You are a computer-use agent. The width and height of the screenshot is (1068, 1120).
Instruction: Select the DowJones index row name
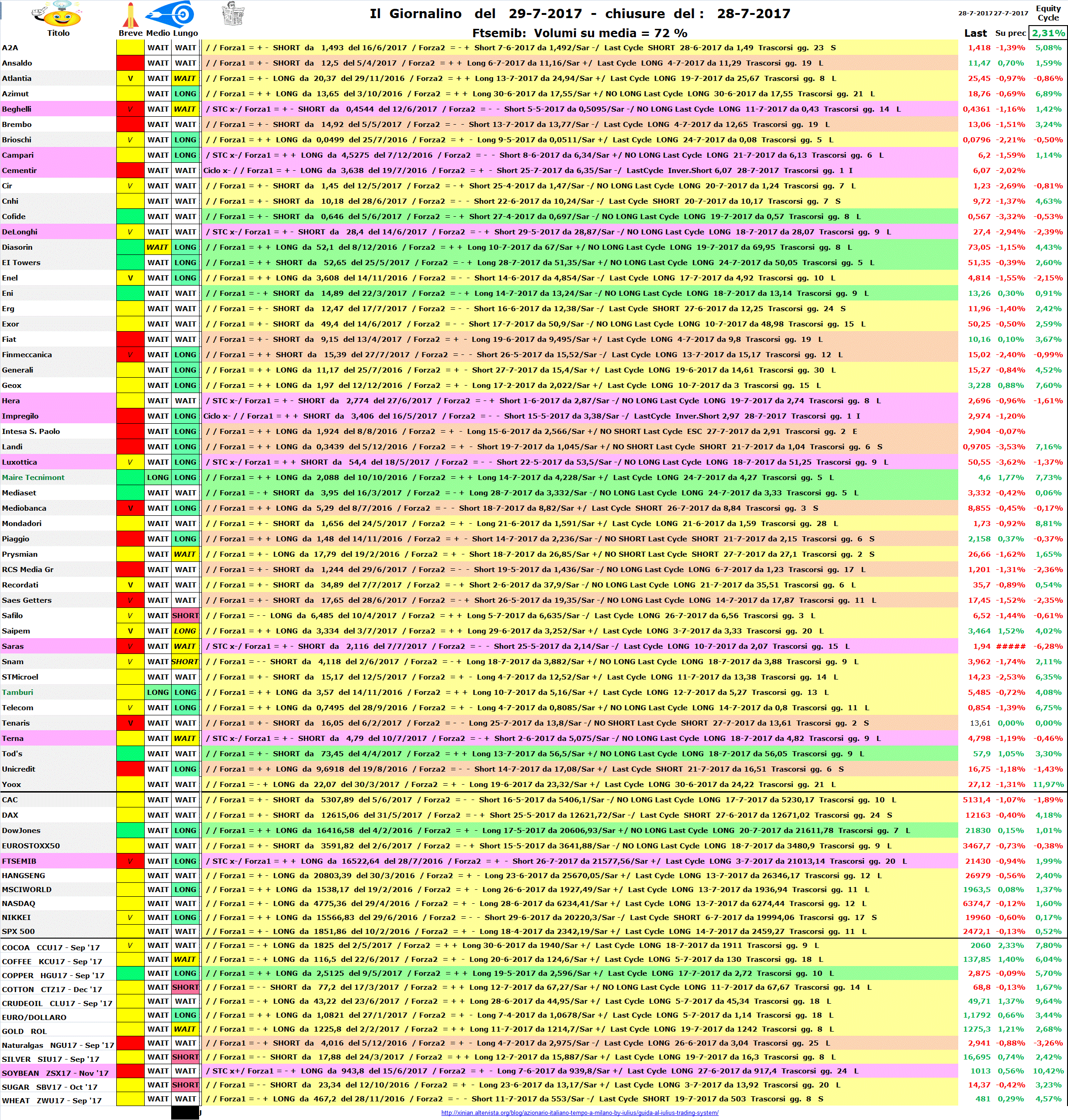coord(58,831)
